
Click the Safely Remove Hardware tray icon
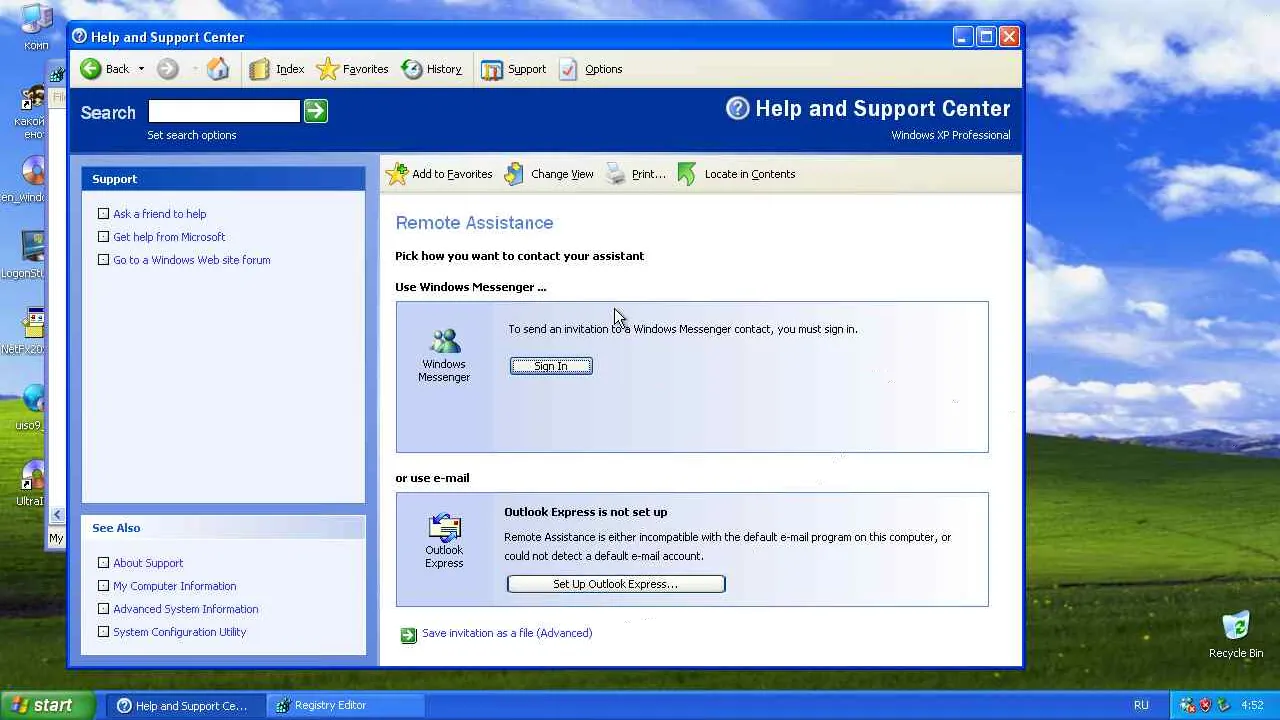coord(1223,705)
